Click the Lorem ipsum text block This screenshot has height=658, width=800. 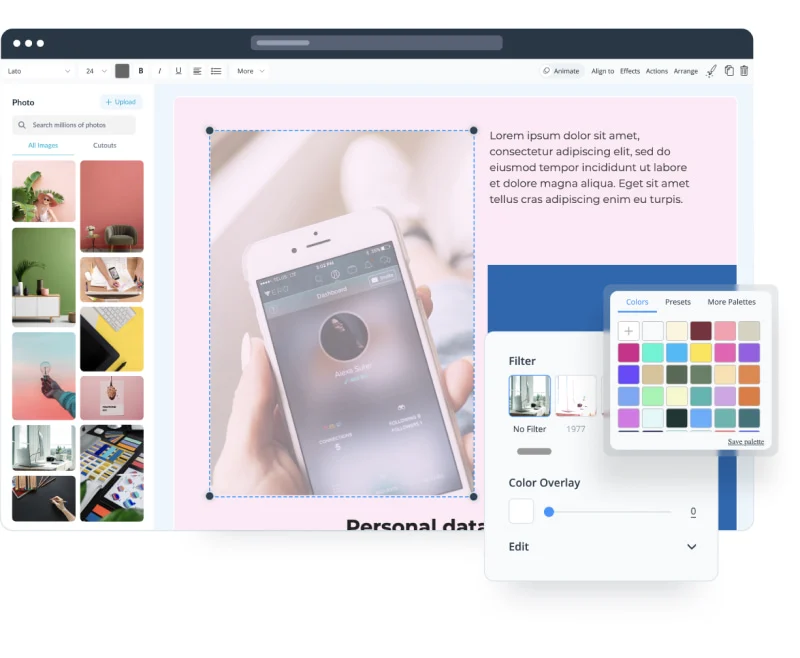[589, 167]
